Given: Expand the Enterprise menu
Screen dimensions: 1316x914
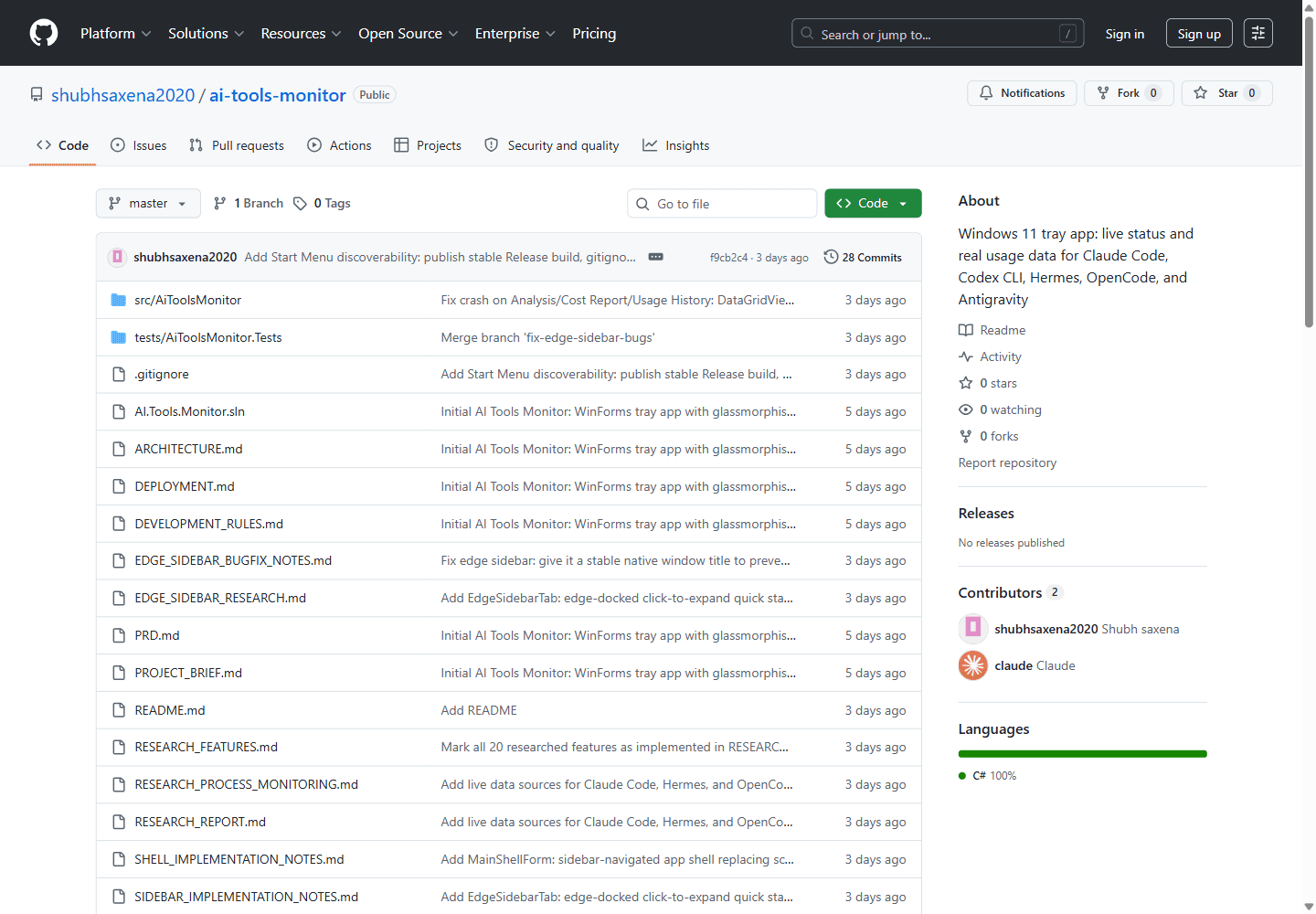Looking at the screenshot, I should (x=515, y=34).
